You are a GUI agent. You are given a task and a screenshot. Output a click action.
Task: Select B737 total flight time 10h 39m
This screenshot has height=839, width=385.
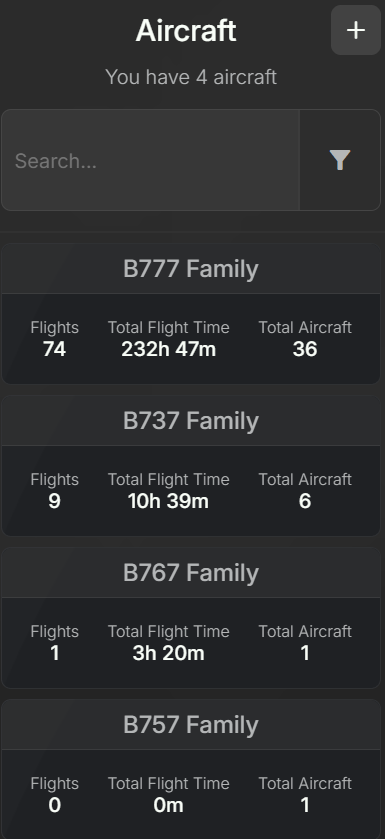[x=168, y=501]
